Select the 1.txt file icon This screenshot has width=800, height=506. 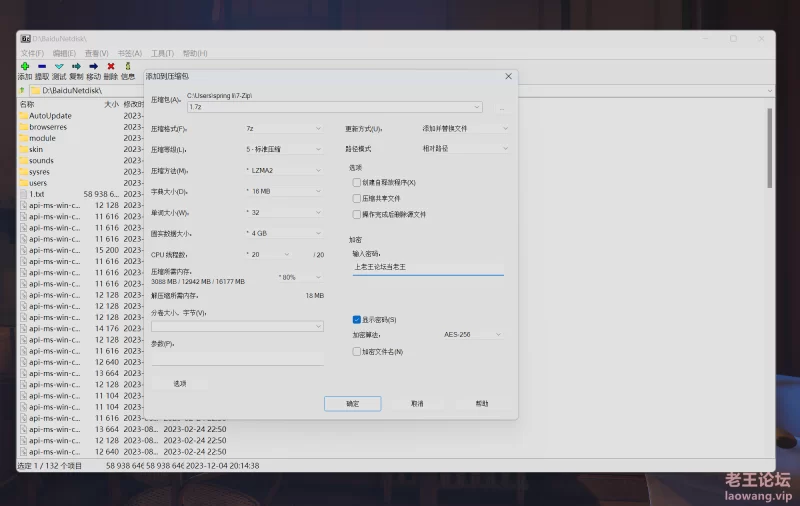23,194
